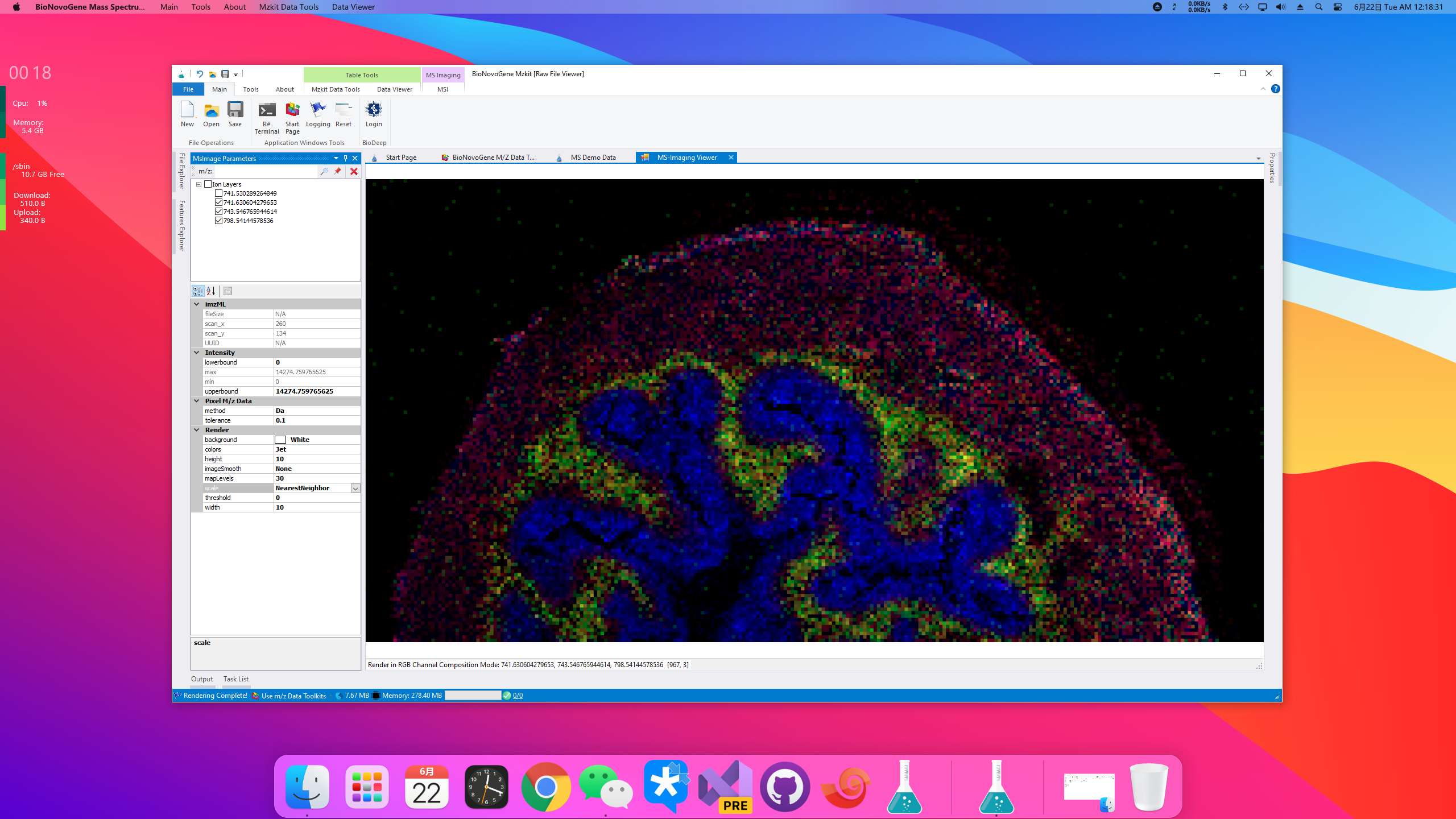Image resolution: width=1456 pixels, height=819 pixels.
Task: Collapse the Ion Layers tree node
Action: (x=198, y=184)
